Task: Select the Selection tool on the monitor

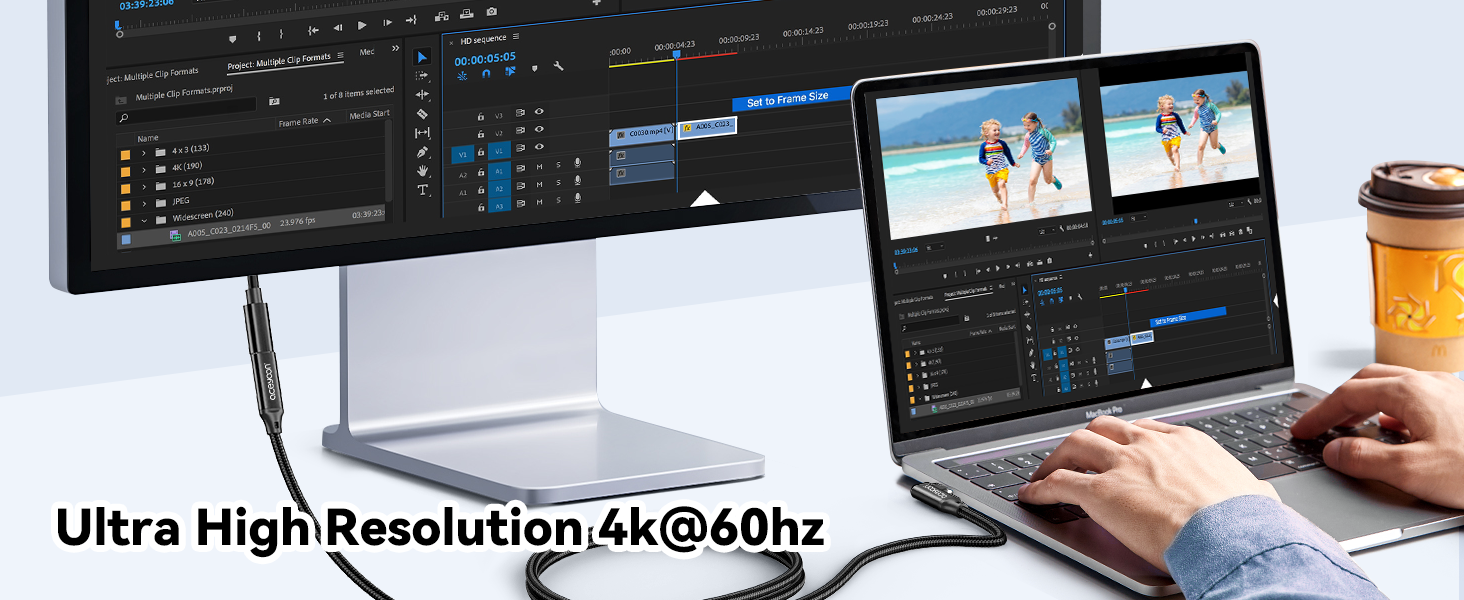Action: 422,57
